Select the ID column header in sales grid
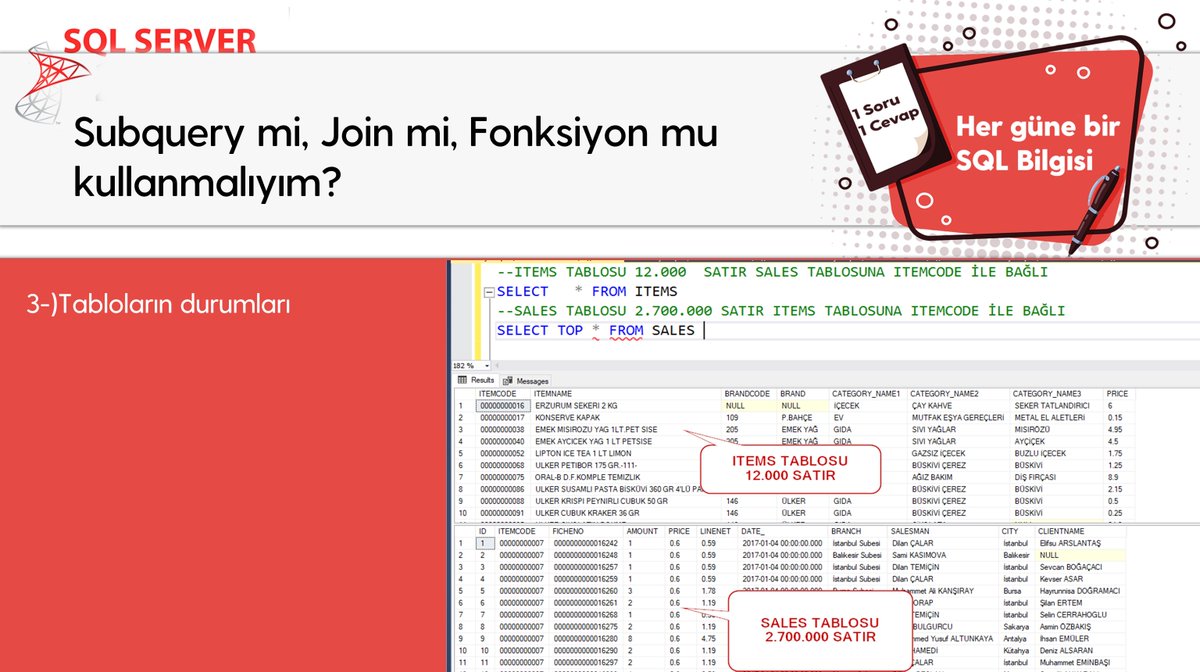 tap(483, 532)
